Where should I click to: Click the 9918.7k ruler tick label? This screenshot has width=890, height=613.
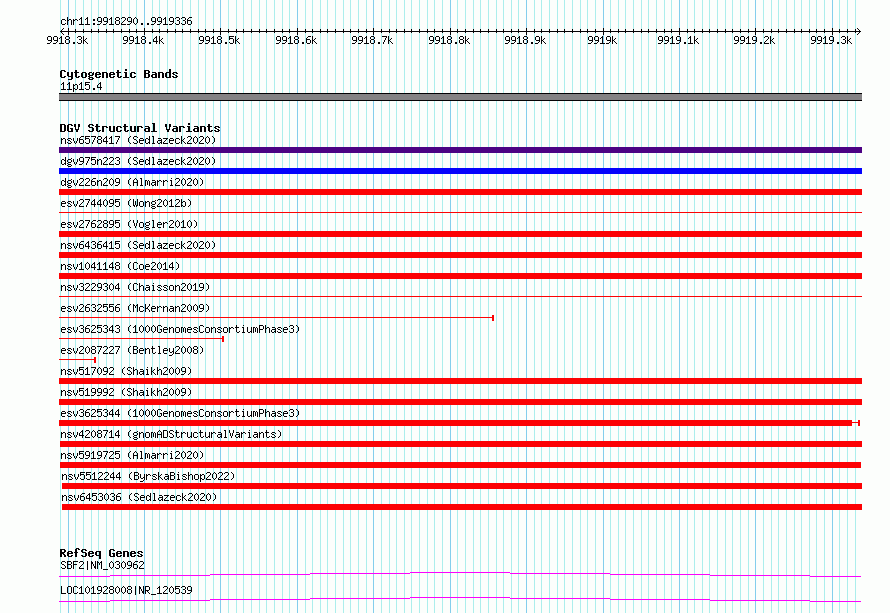(x=372, y=40)
